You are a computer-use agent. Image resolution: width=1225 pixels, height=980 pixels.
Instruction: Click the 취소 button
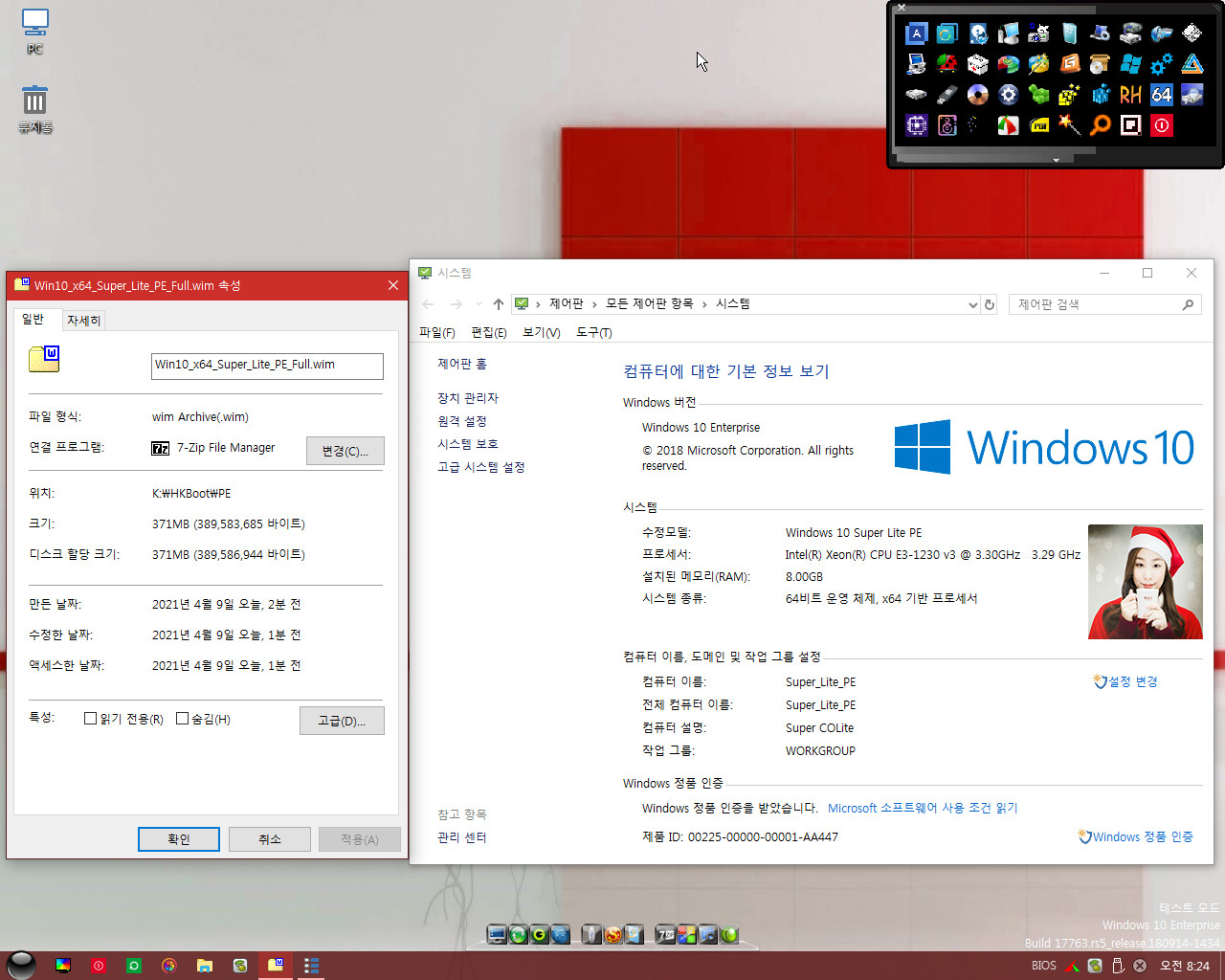tap(270, 839)
